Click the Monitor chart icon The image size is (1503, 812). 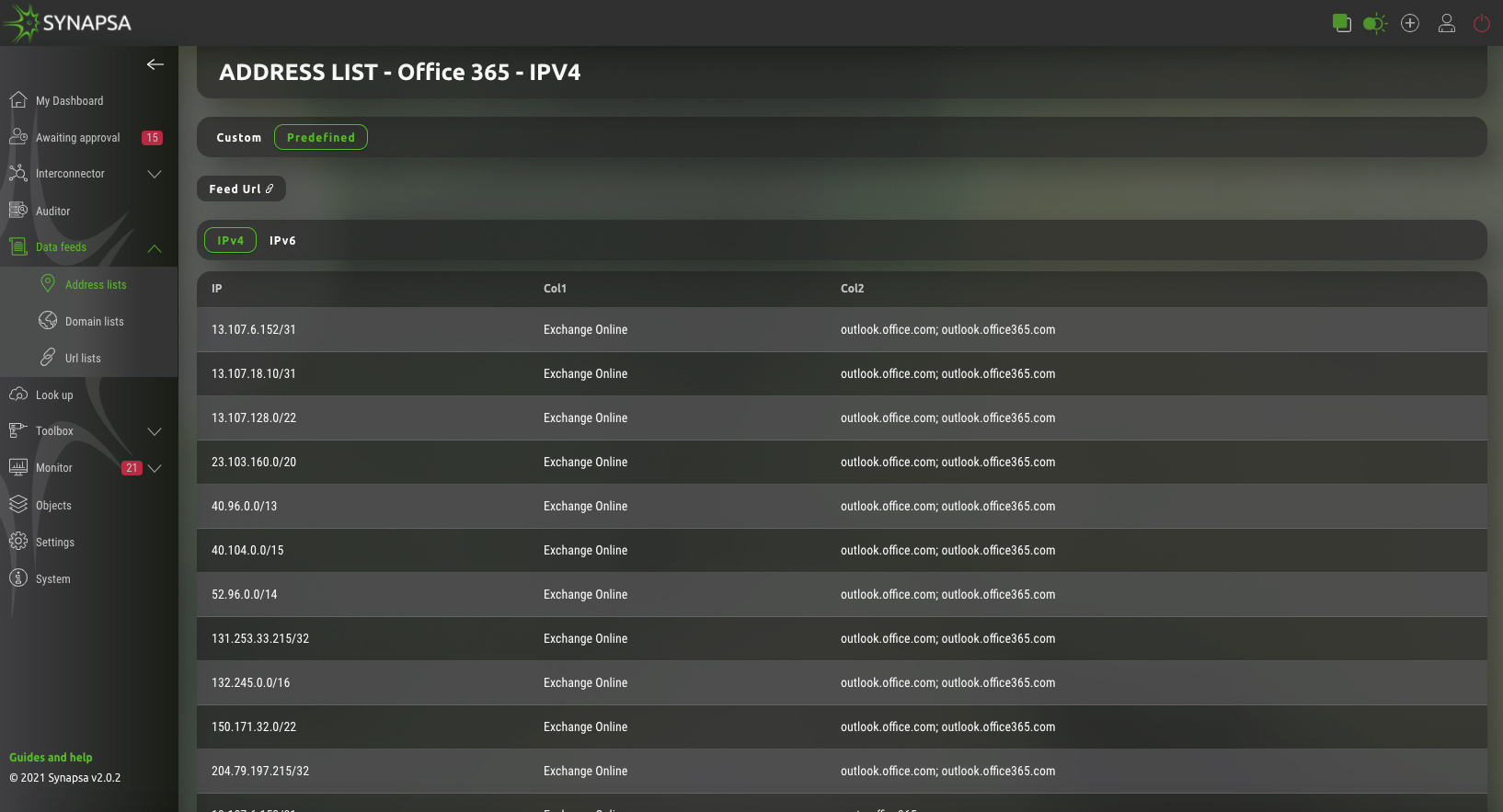coord(17,466)
